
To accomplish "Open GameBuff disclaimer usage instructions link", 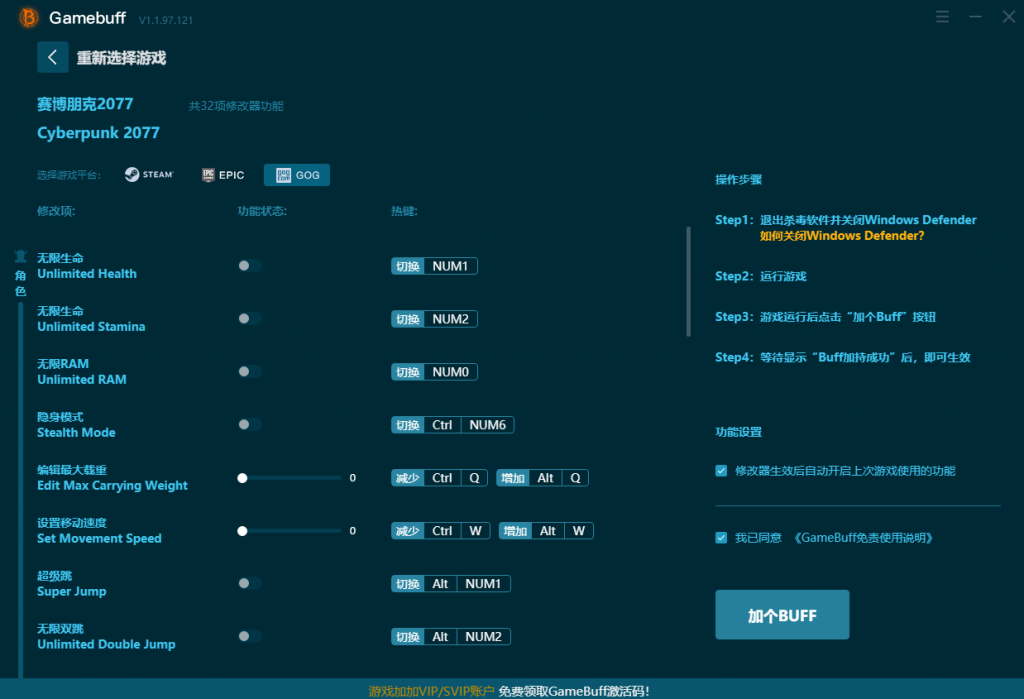I will click(x=863, y=538).
